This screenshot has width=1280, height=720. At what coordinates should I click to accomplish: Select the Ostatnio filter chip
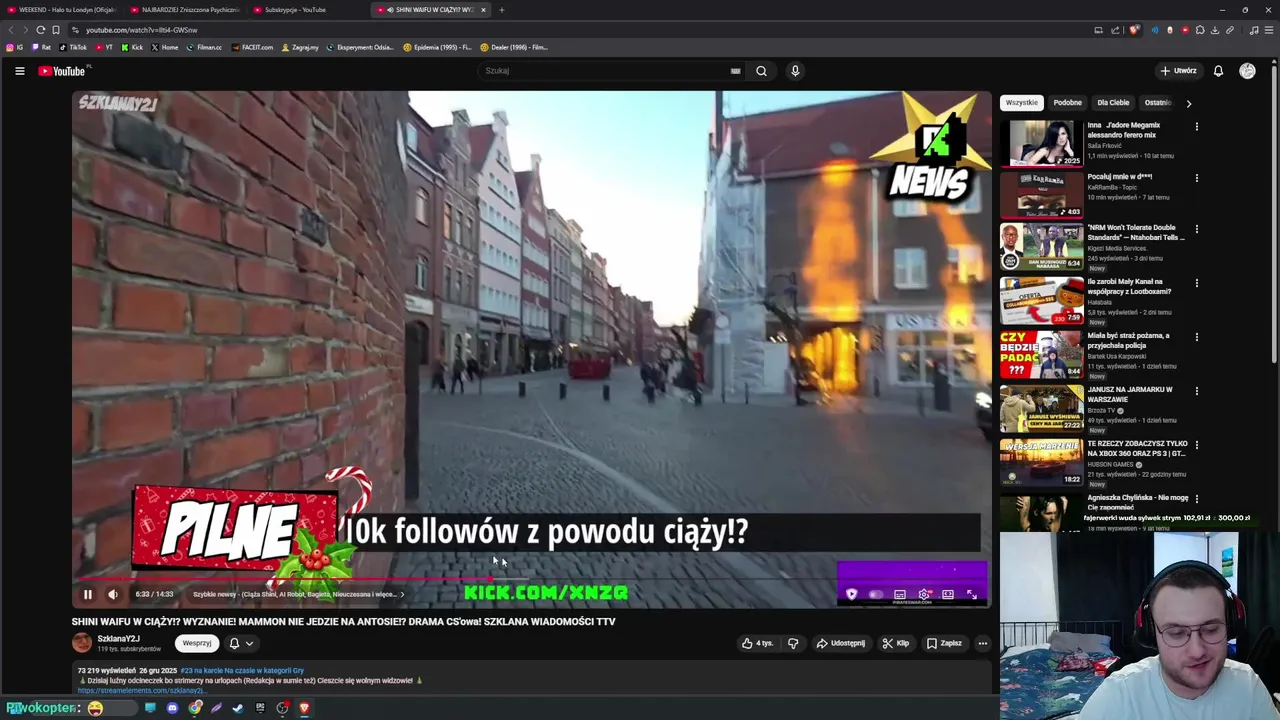pos(1158,103)
